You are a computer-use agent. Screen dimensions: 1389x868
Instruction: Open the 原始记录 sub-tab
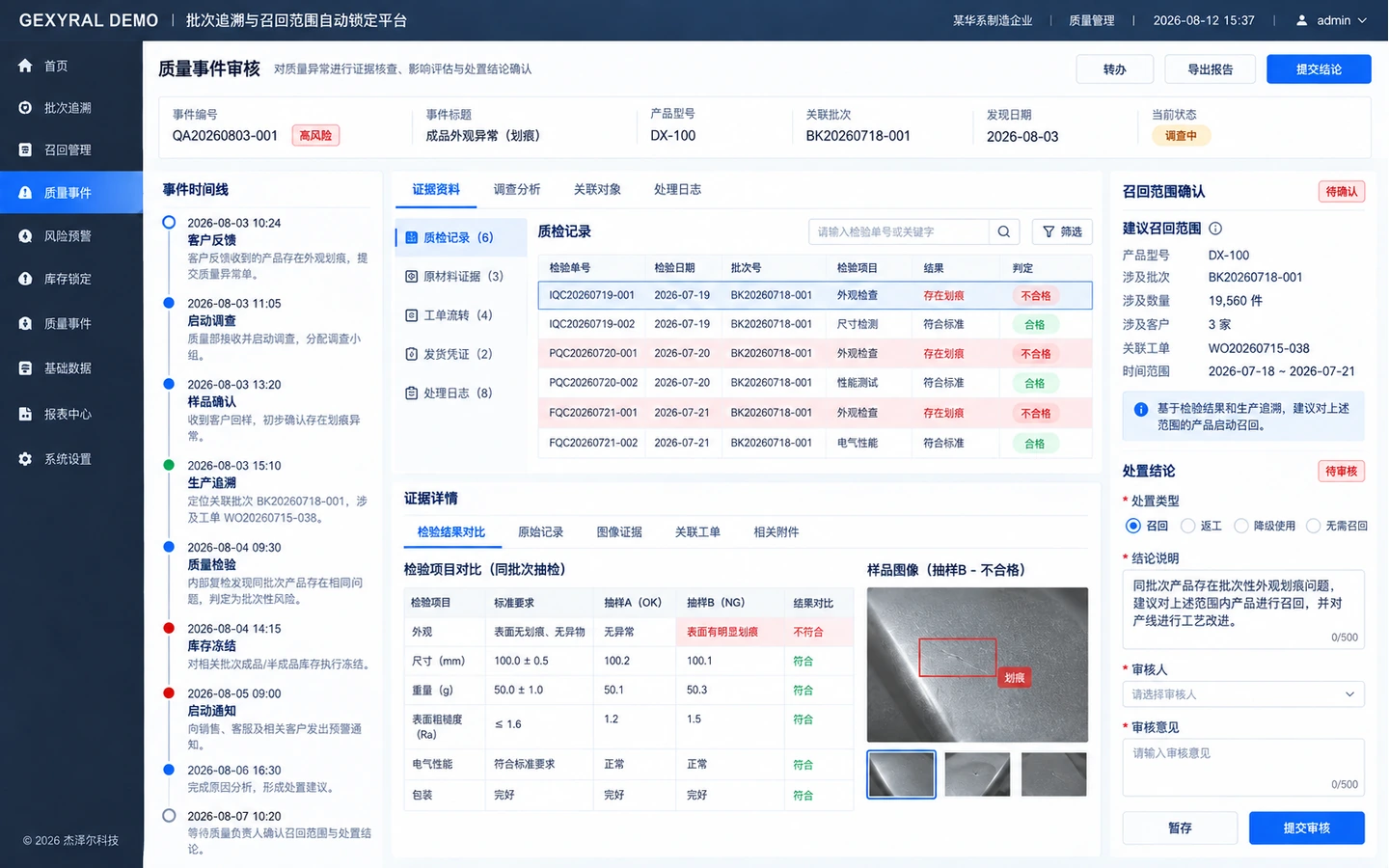point(540,531)
